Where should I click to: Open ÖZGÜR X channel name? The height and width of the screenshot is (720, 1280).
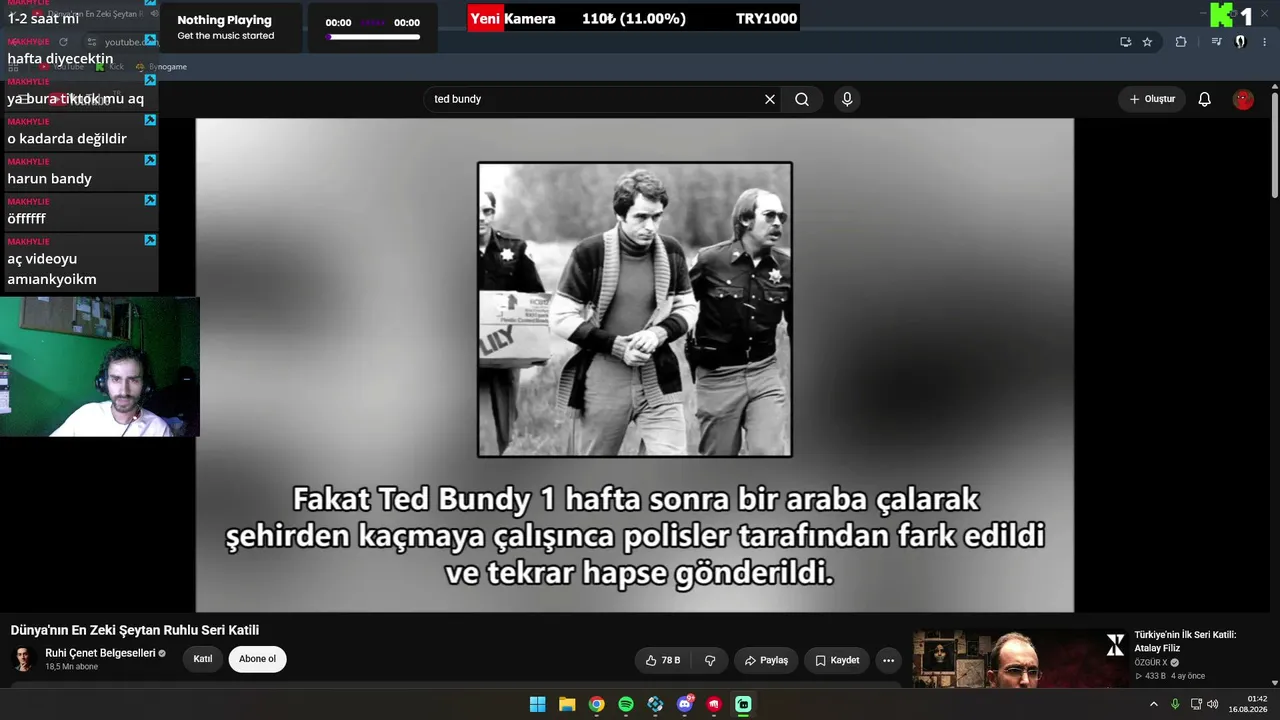pyautogui.click(x=1150, y=662)
